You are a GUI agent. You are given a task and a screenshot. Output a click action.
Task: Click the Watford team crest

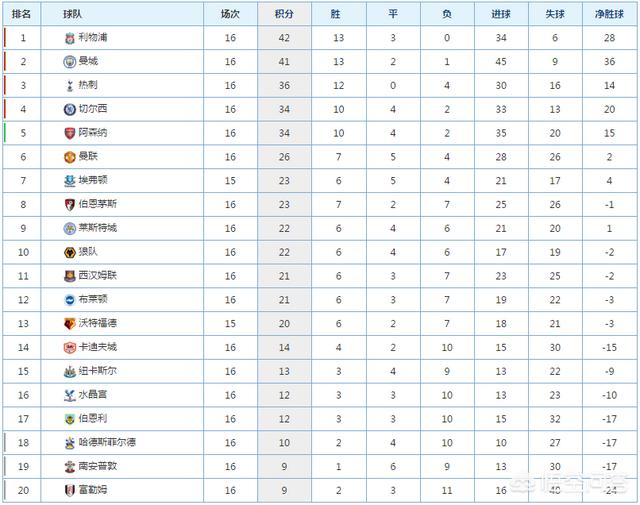[x=70, y=324]
